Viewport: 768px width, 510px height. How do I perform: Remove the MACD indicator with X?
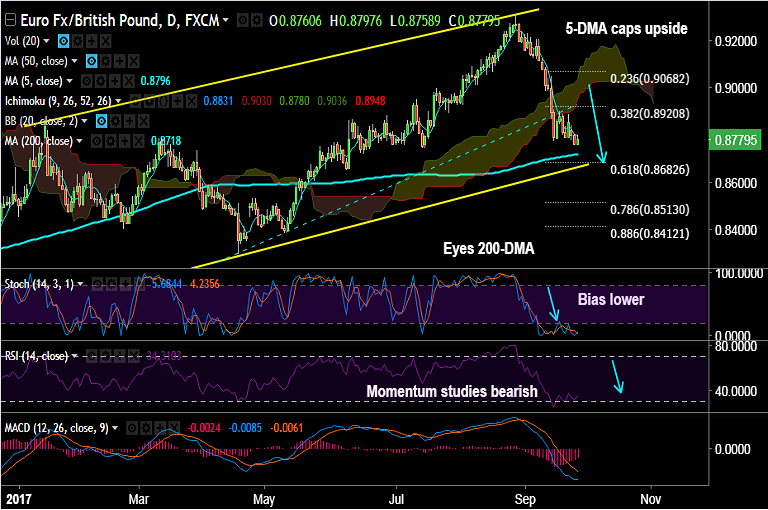tap(174, 428)
